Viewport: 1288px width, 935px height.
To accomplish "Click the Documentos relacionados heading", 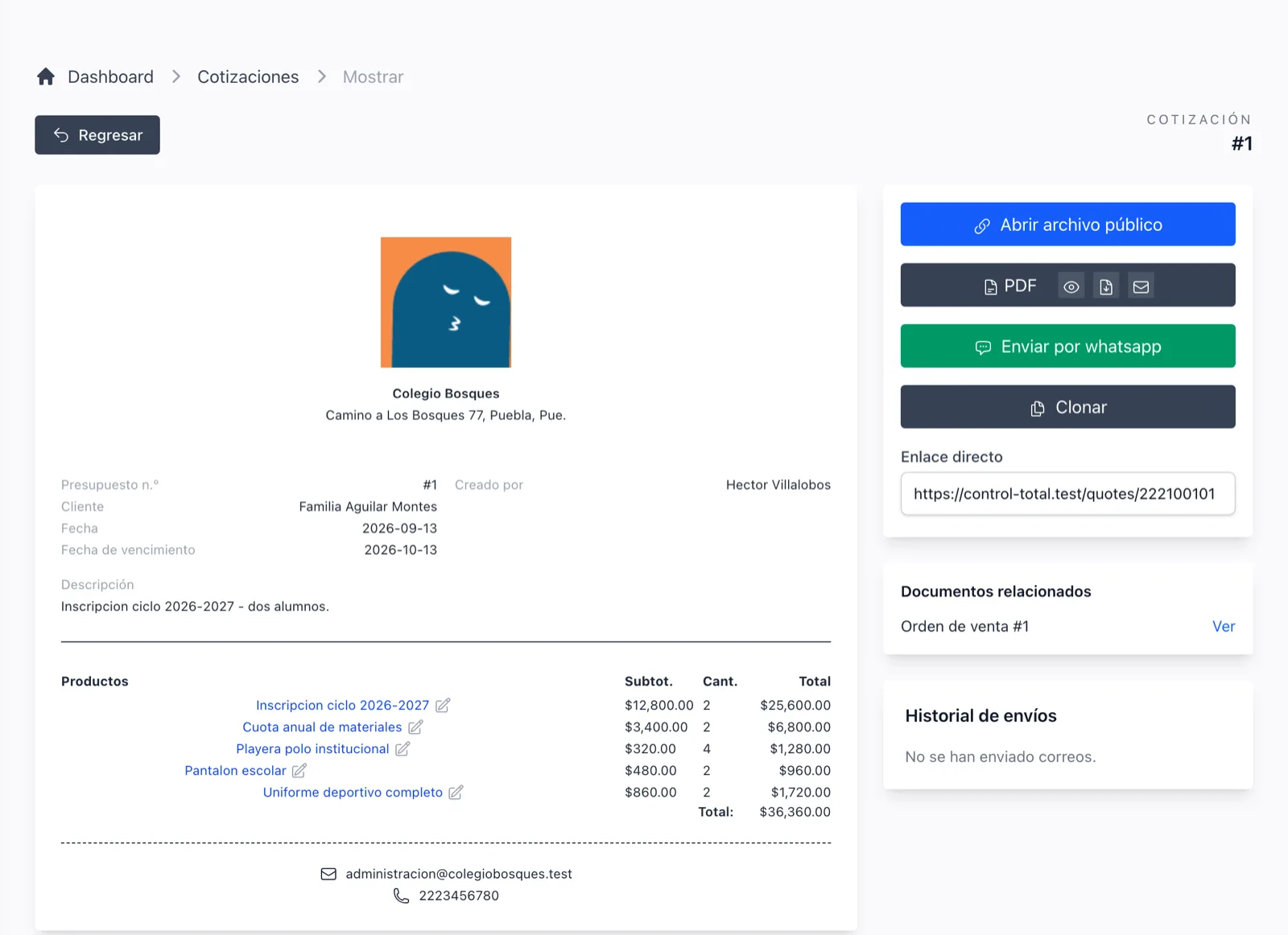I will [996, 591].
